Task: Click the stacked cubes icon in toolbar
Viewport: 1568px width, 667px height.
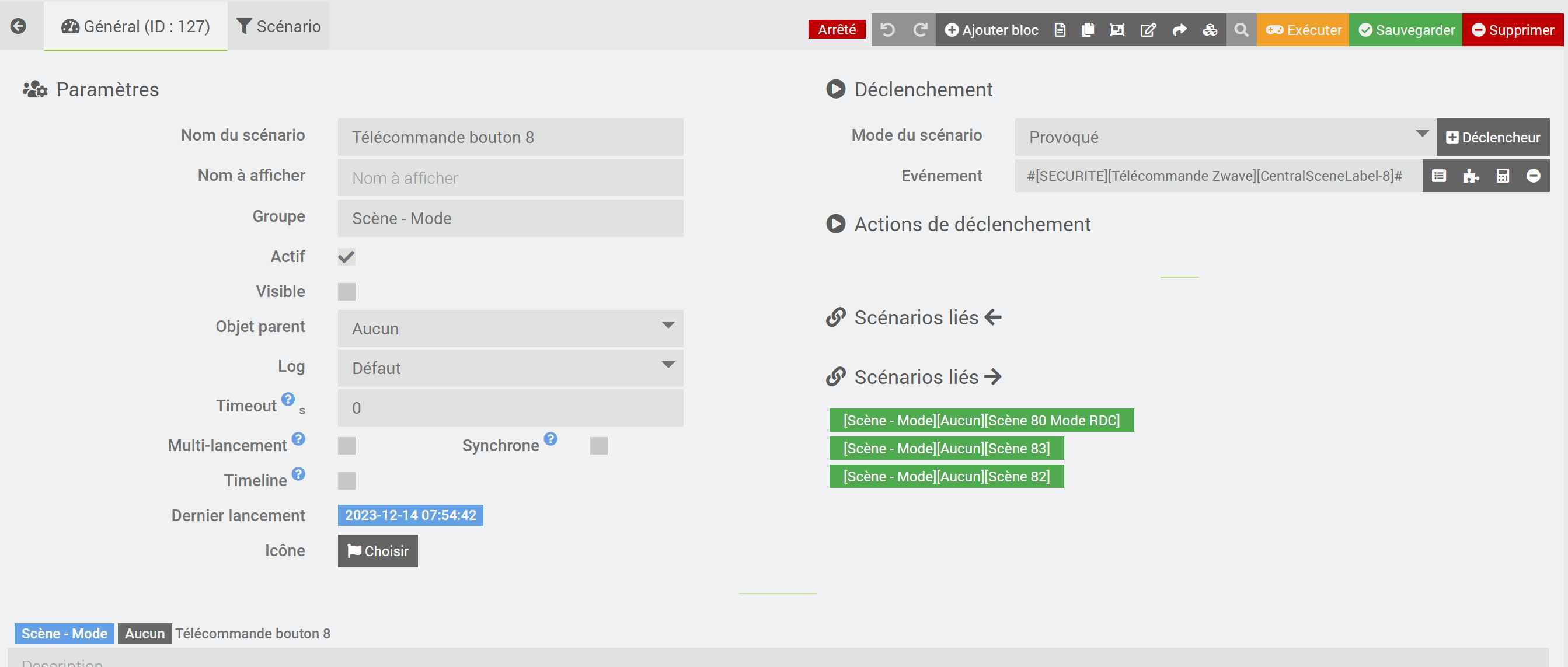Action: [1210, 30]
